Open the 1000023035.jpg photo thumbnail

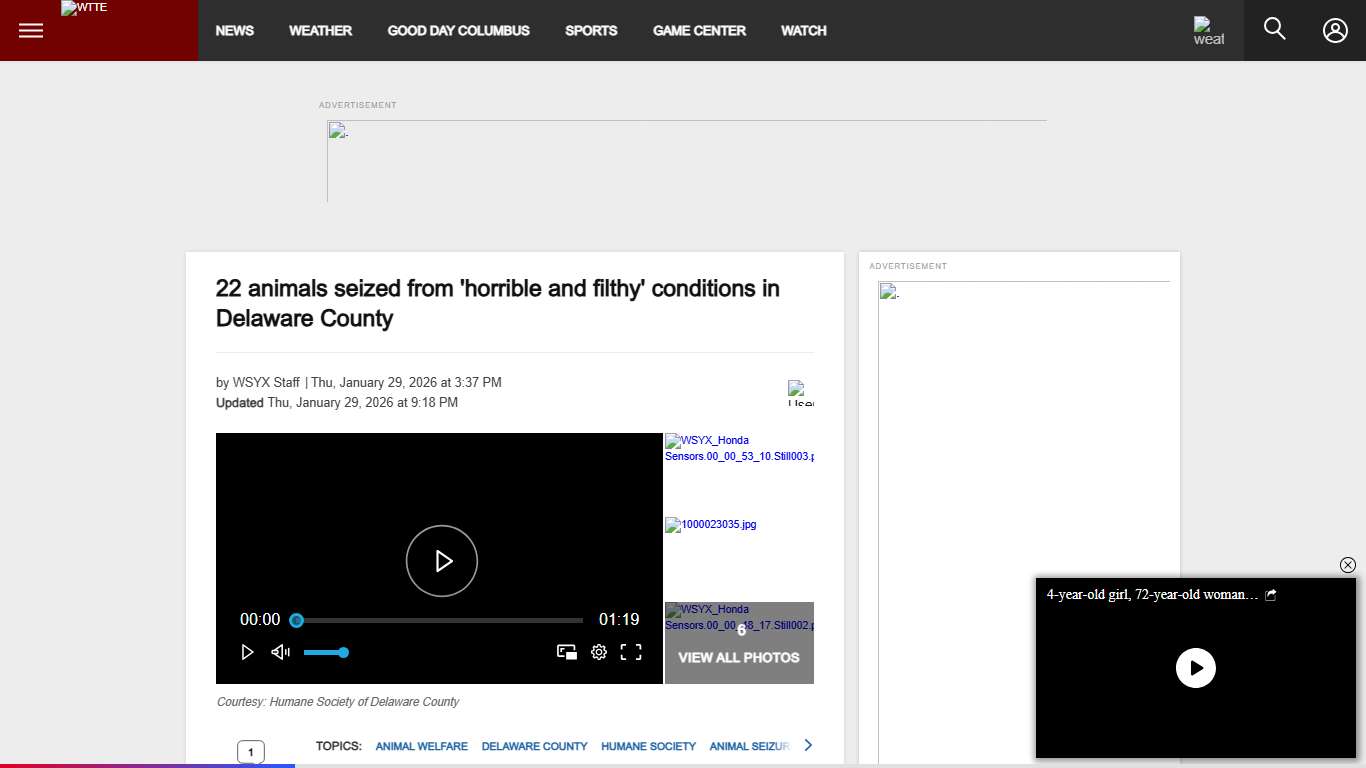pos(711,525)
